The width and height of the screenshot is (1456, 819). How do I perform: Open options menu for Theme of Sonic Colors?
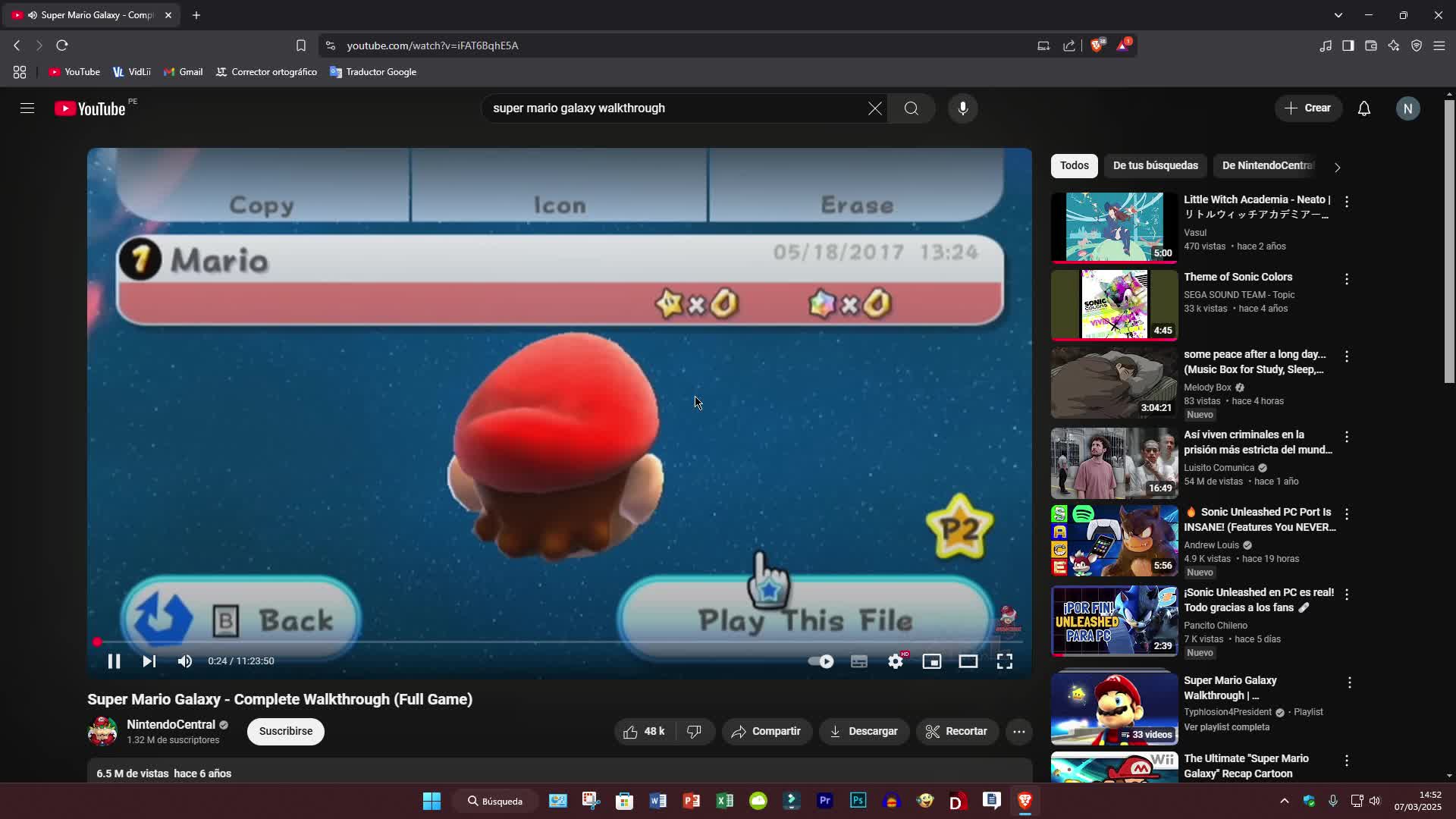coord(1347,279)
